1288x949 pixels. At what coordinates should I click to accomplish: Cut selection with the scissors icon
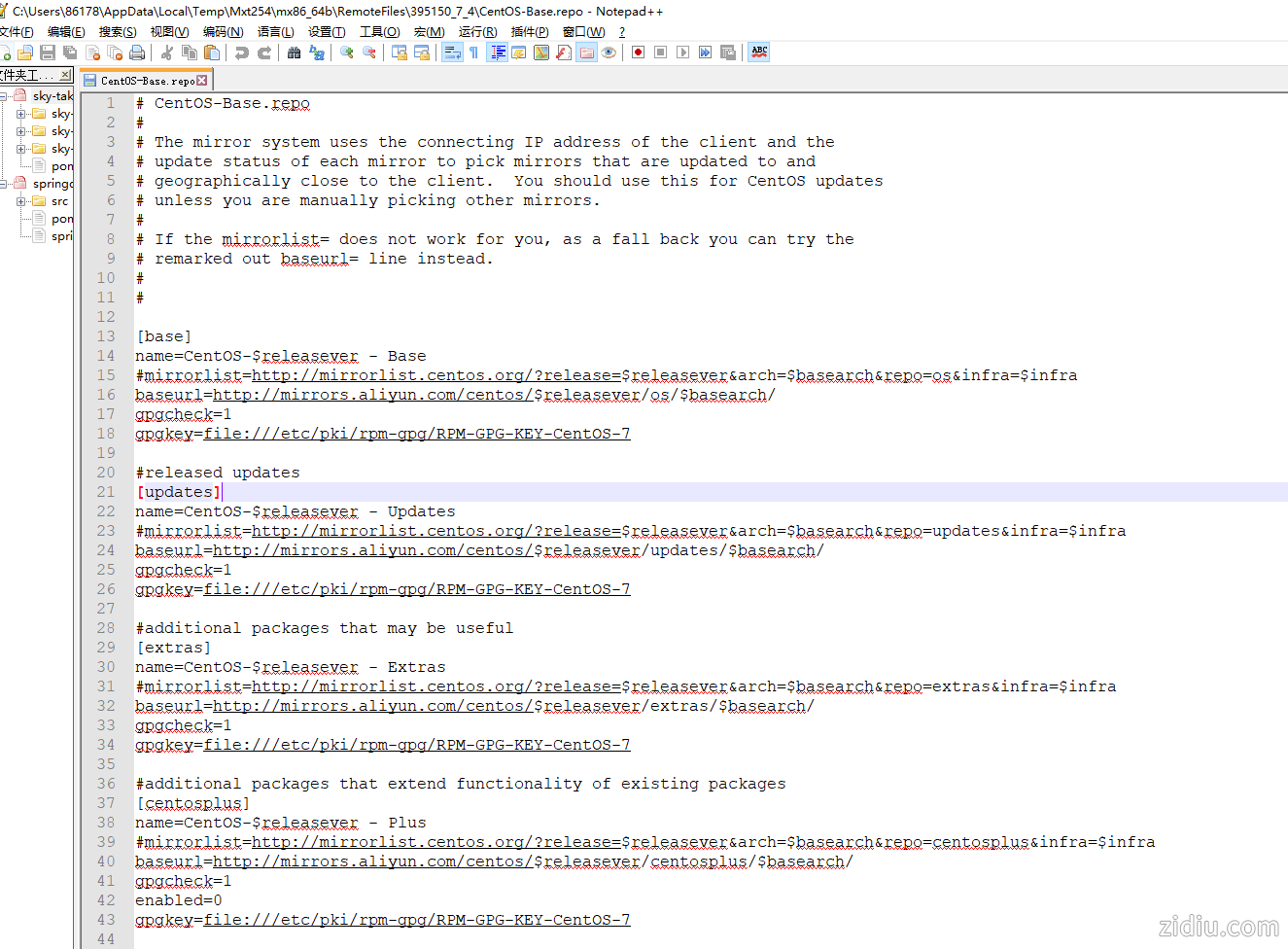(x=167, y=53)
